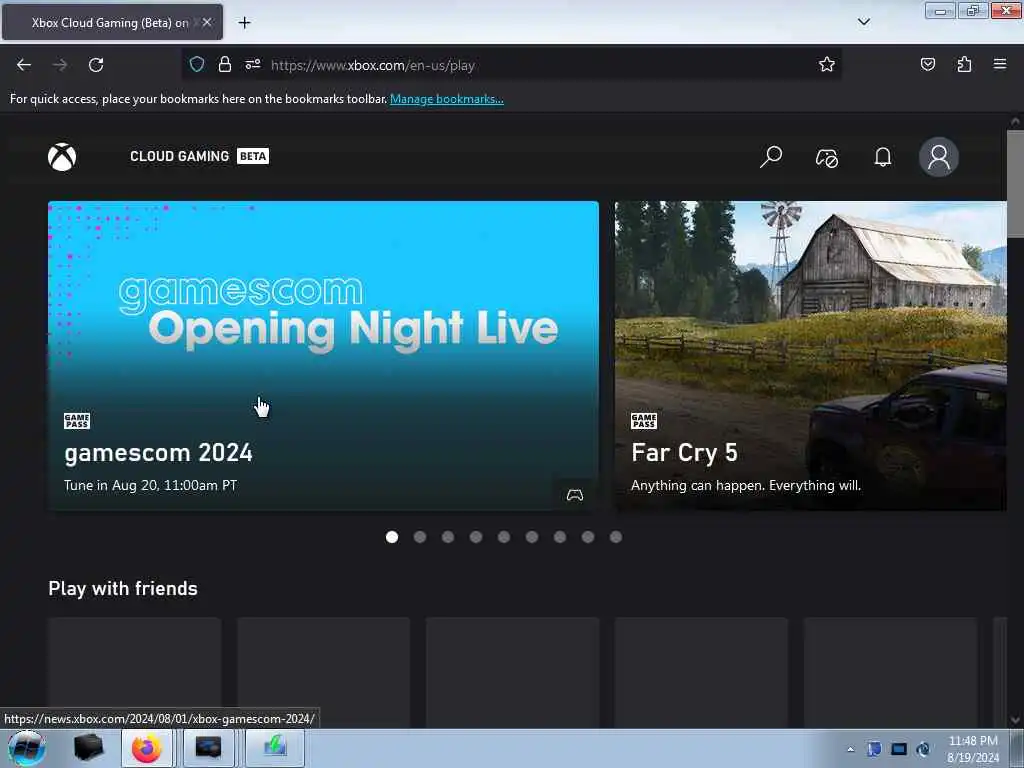Open the Save to Pocket icon

coord(927,64)
